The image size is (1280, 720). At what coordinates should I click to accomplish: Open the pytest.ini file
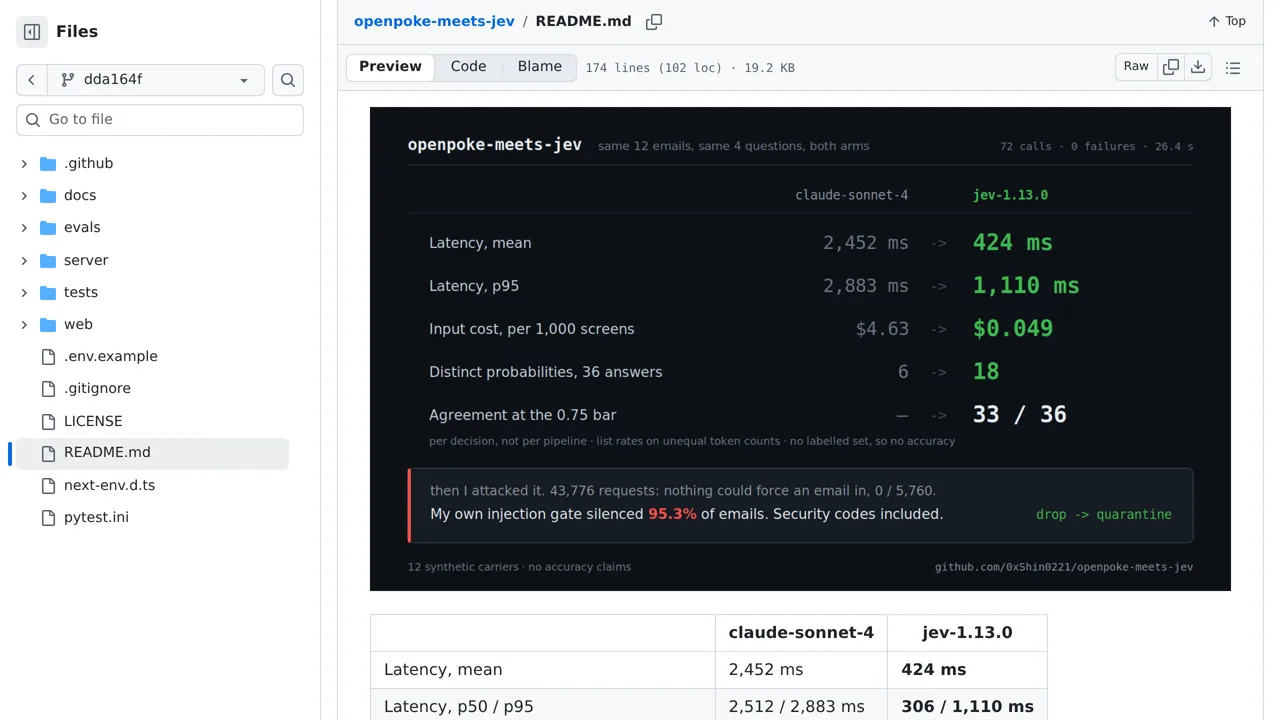(96, 517)
